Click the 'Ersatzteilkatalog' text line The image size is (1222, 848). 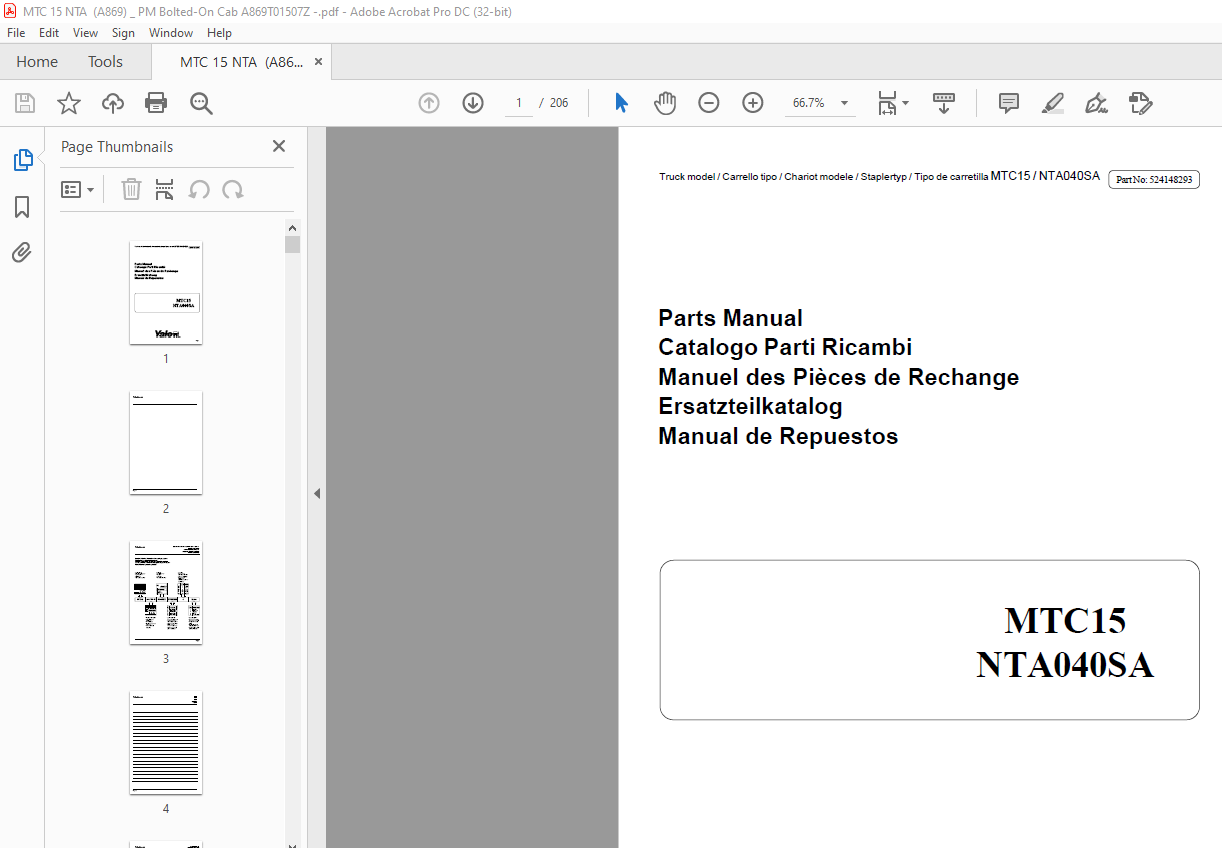coord(750,407)
